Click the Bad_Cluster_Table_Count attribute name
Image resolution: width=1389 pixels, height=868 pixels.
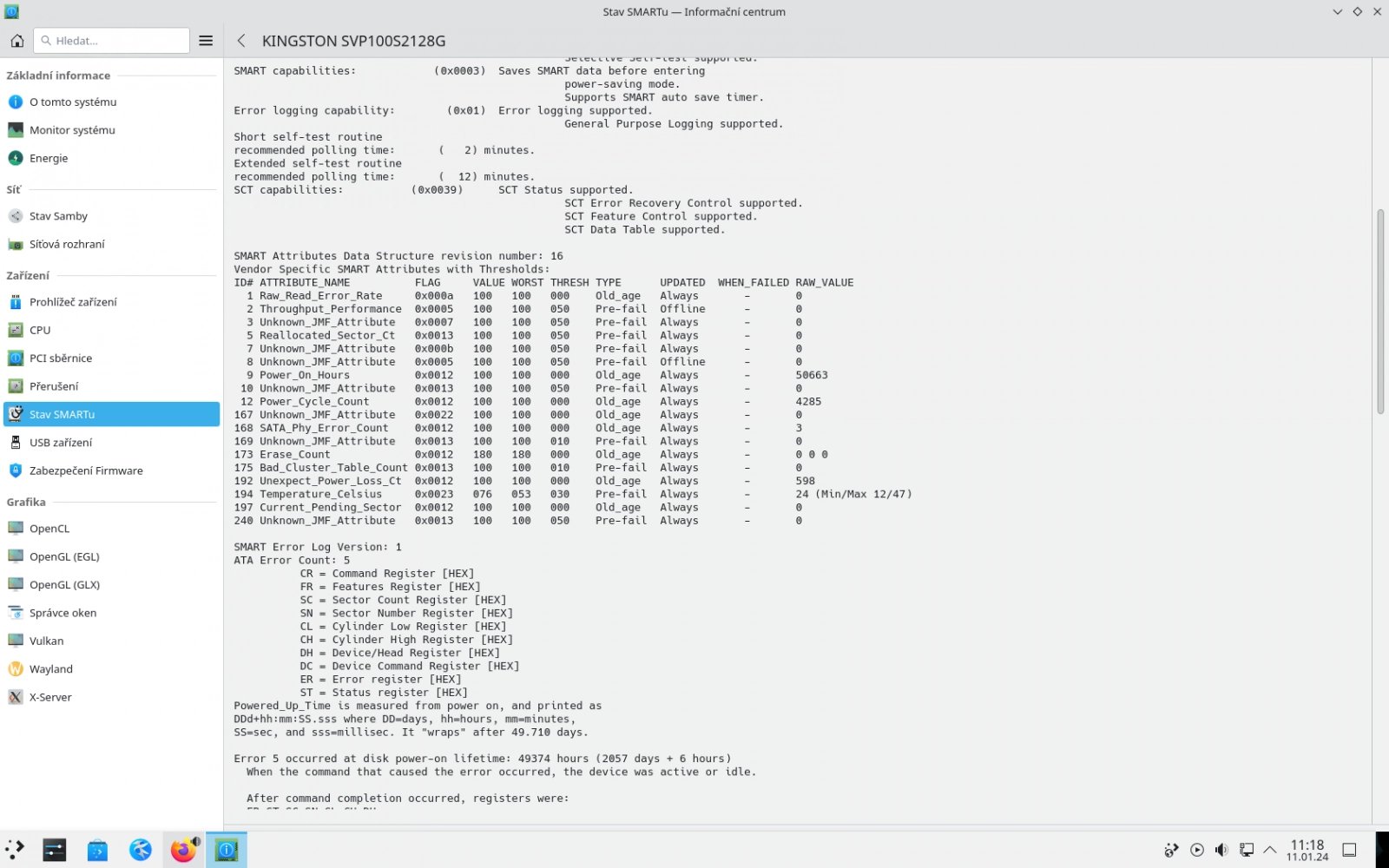coord(333,468)
